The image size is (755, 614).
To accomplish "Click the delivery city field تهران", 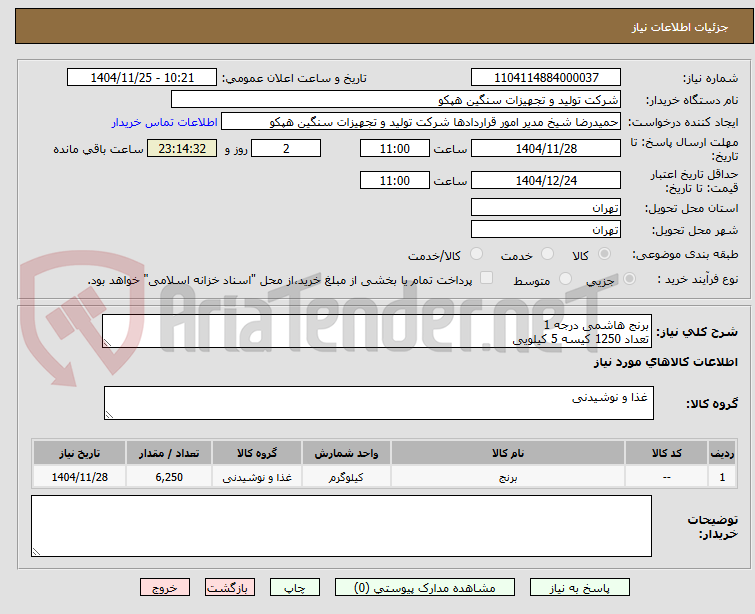I will (x=546, y=229).
